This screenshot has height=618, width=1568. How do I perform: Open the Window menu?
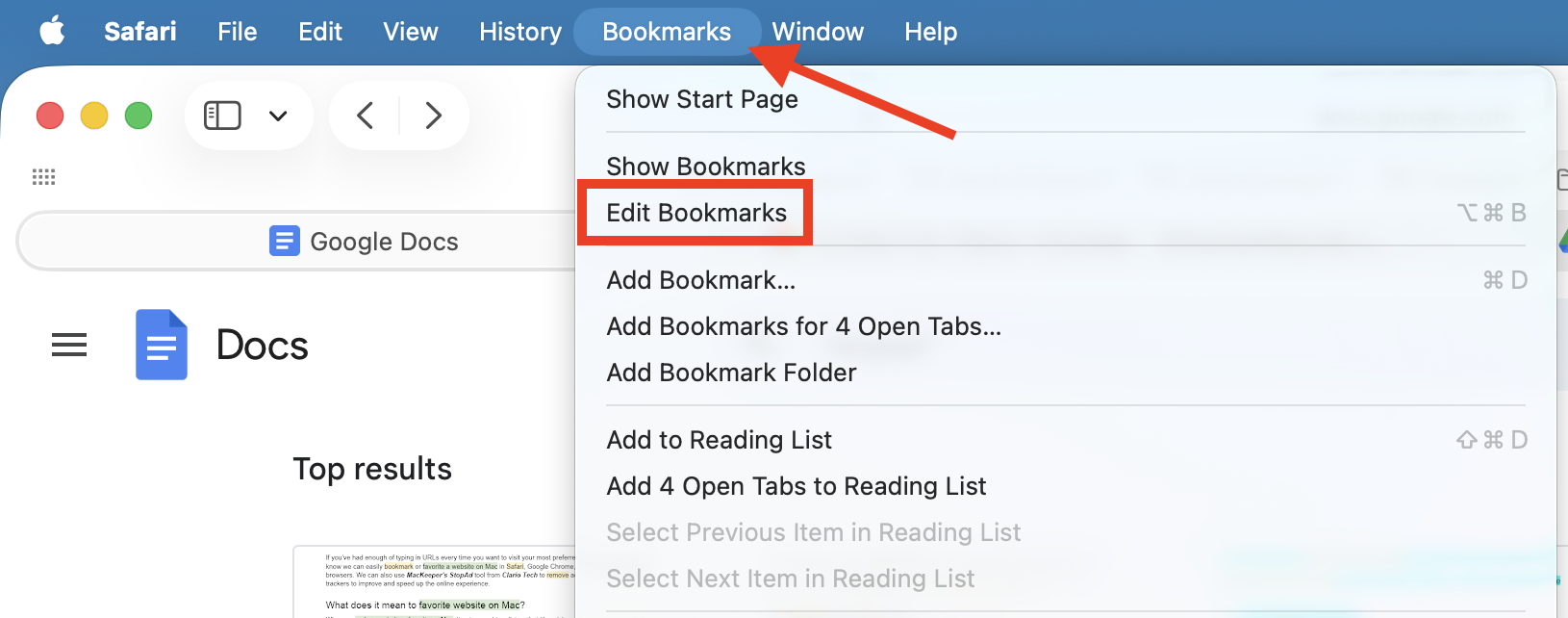818,32
